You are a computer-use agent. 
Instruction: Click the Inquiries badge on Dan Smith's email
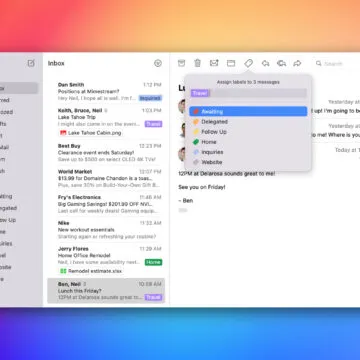(x=150, y=98)
